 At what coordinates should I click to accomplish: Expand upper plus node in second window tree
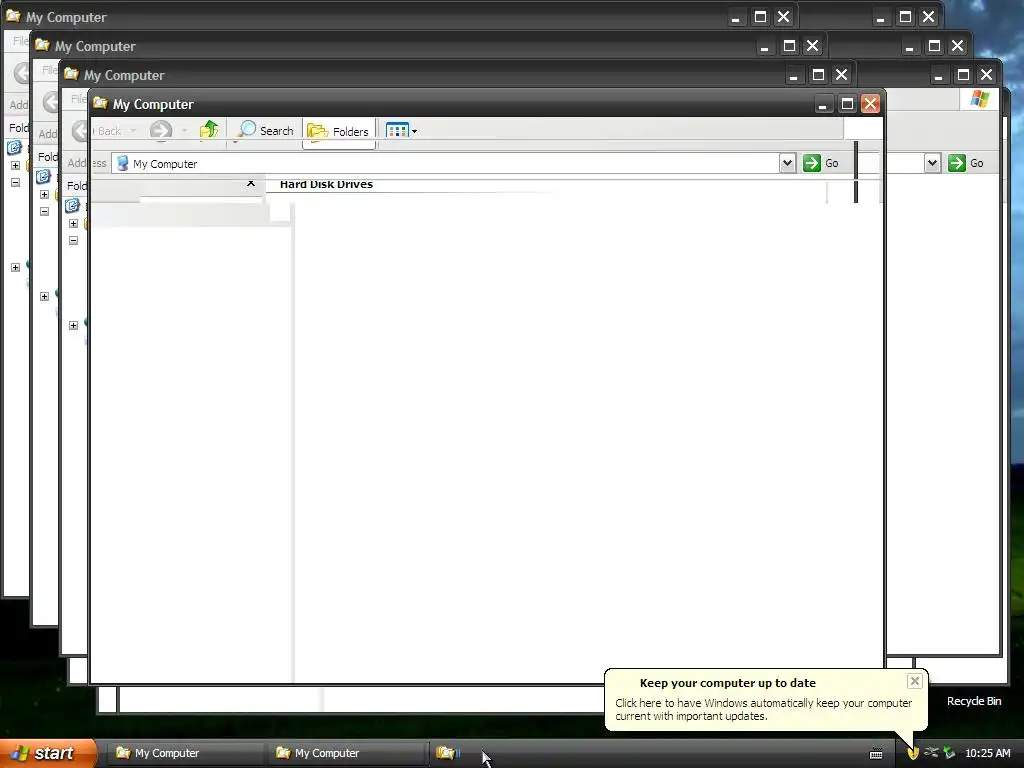[44, 194]
